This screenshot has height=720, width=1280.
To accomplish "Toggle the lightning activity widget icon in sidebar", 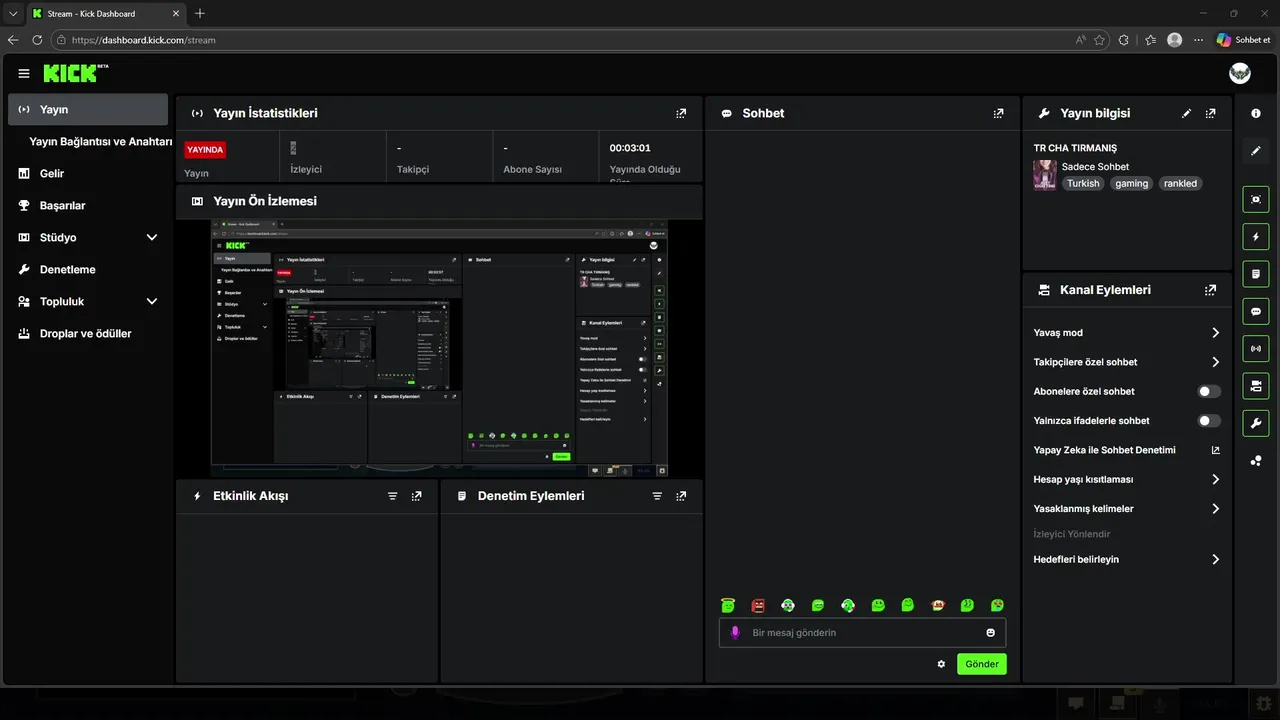I will coord(1256,237).
